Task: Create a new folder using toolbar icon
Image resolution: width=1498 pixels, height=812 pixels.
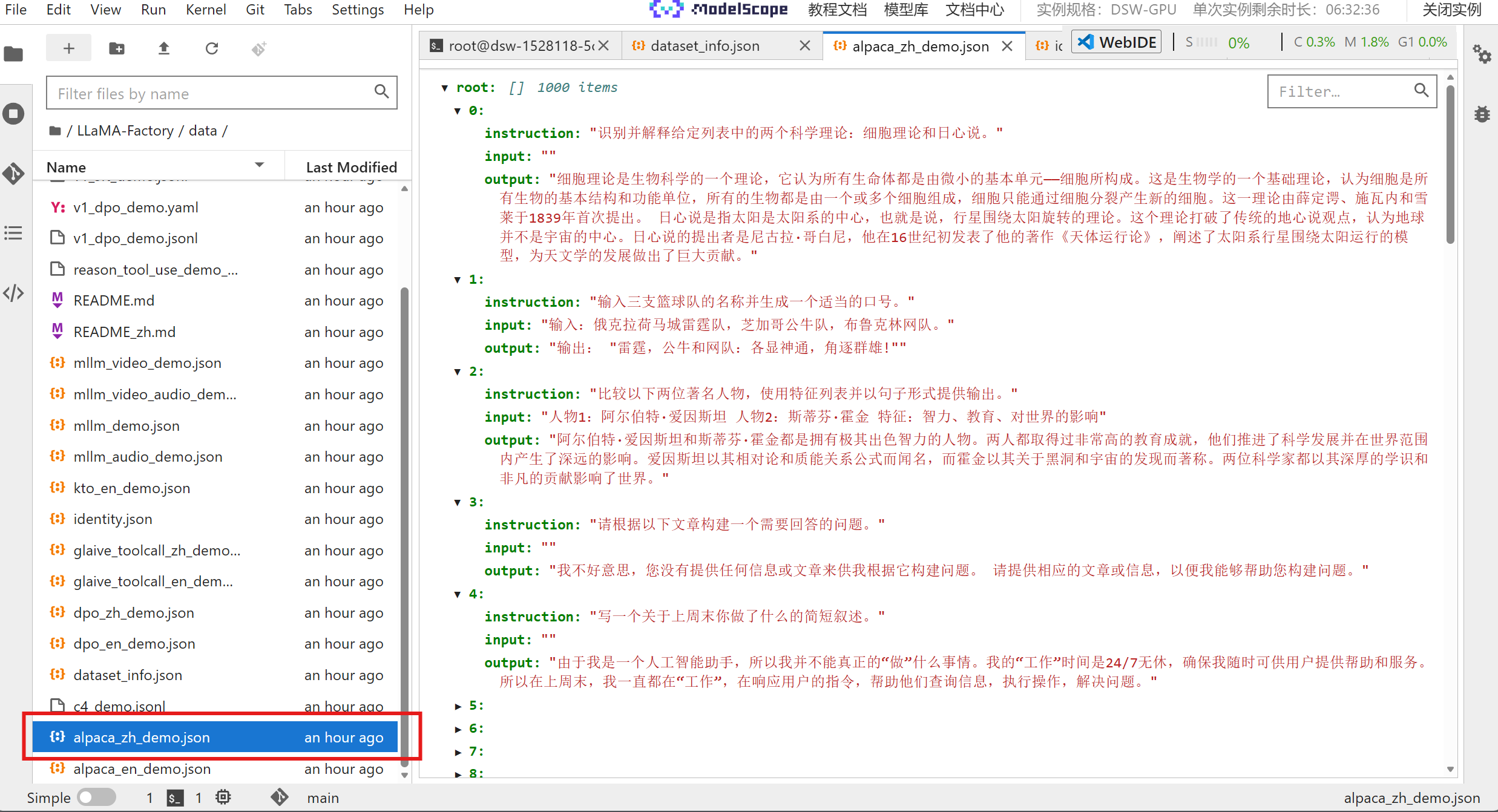Action: click(116, 48)
